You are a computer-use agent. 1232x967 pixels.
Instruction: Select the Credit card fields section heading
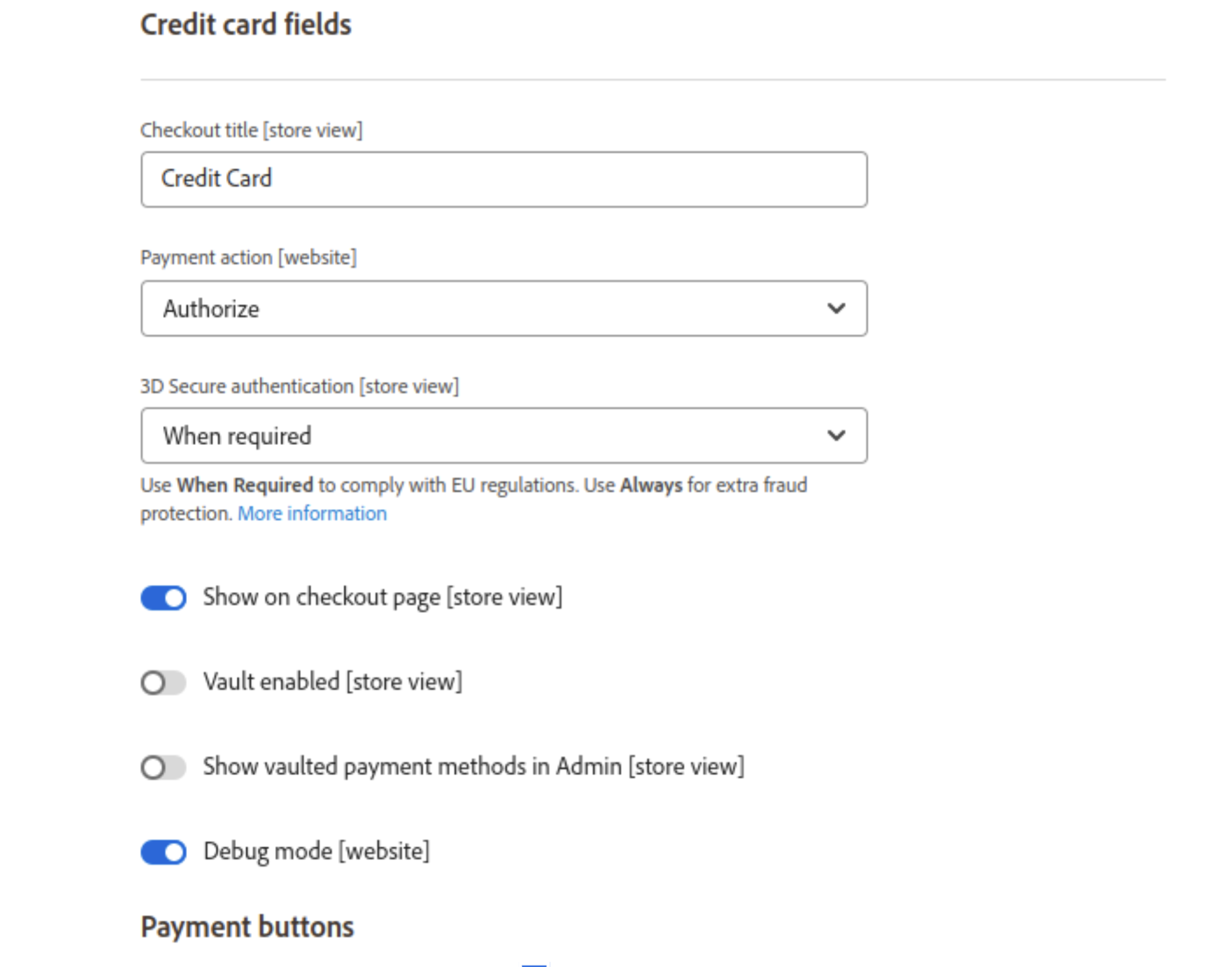[246, 25]
